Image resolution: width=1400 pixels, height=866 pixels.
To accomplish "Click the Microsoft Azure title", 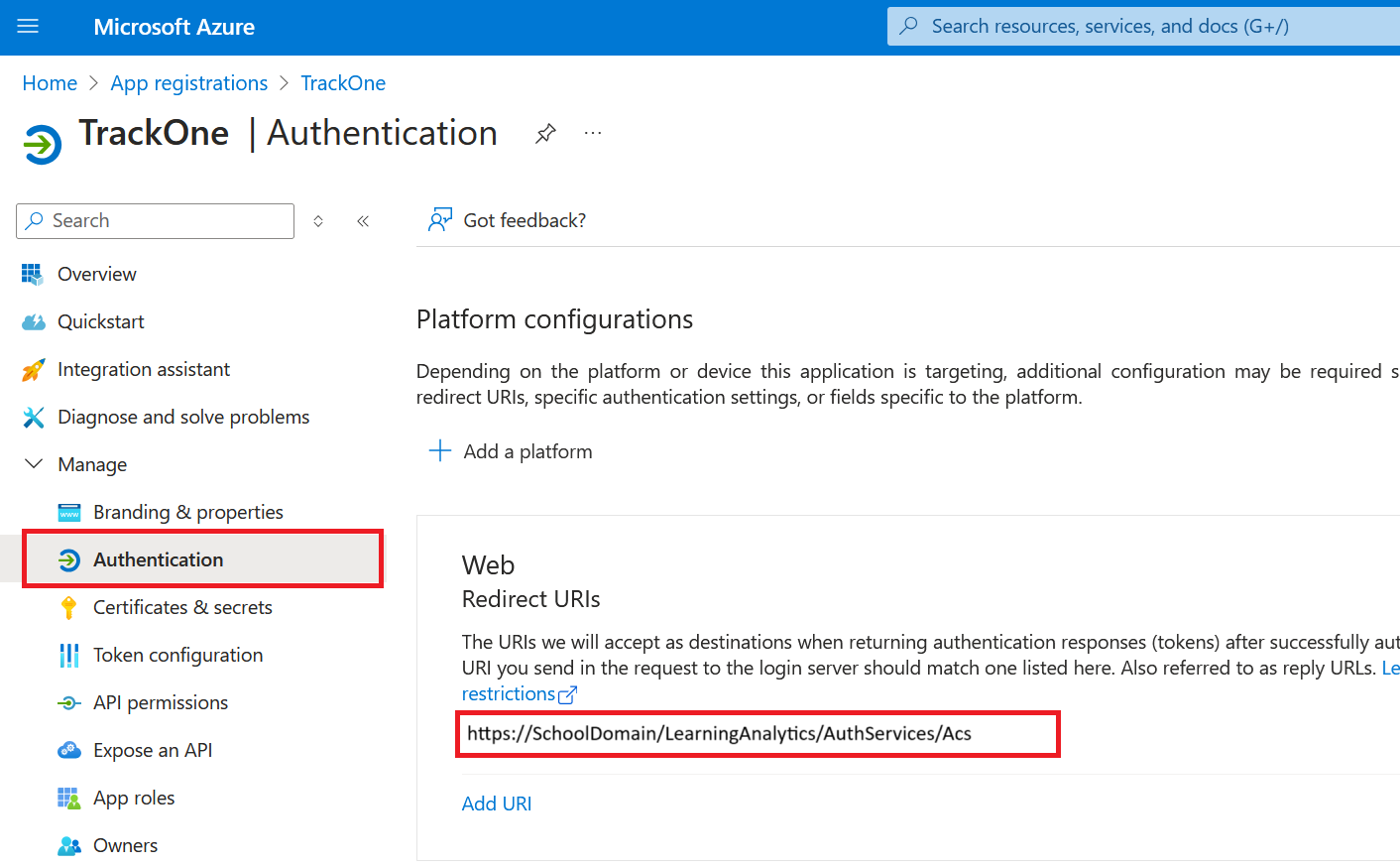I will click(x=174, y=27).
